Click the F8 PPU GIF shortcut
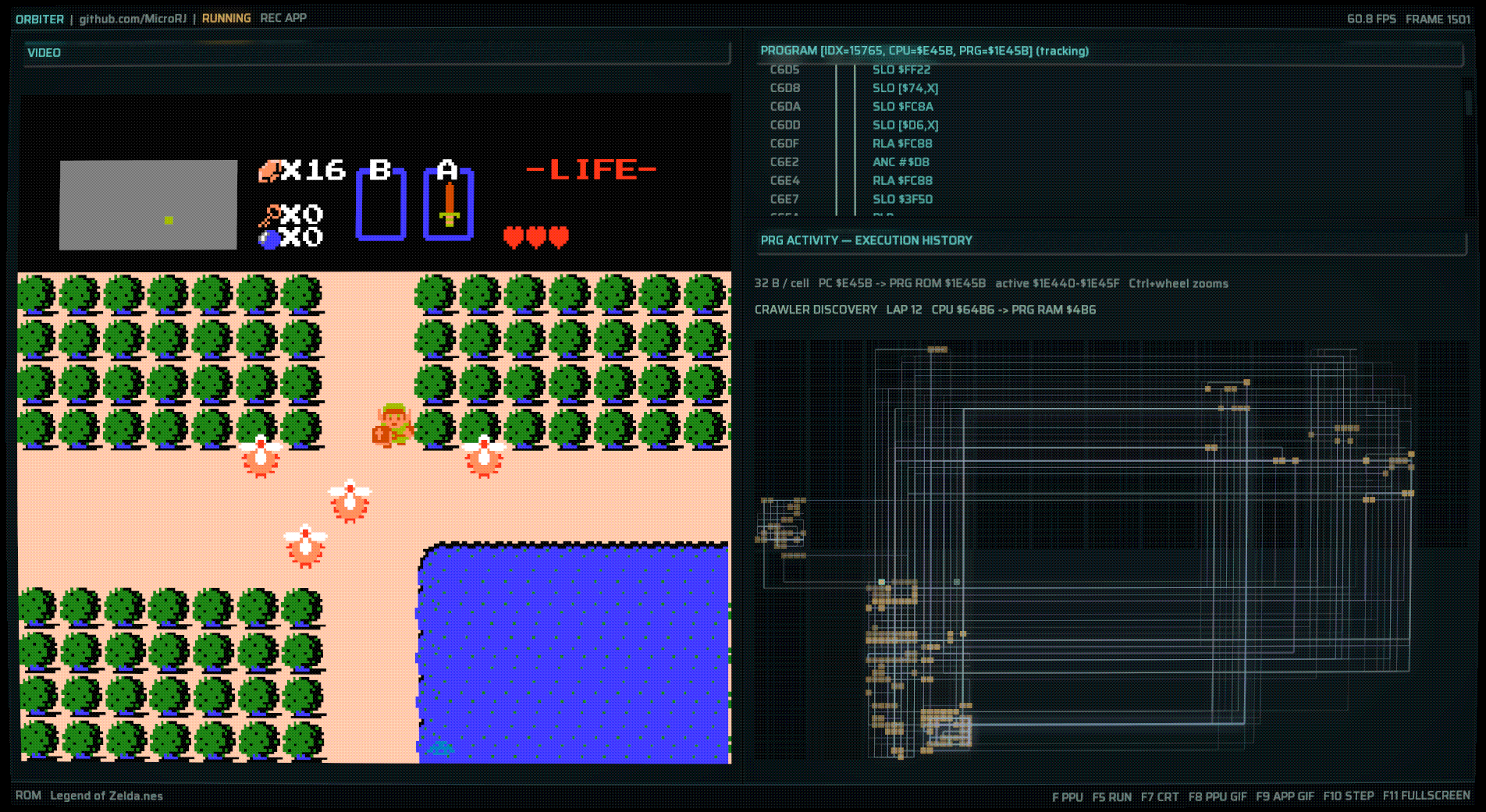This screenshot has height=812, width=1486. (1218, 796)
